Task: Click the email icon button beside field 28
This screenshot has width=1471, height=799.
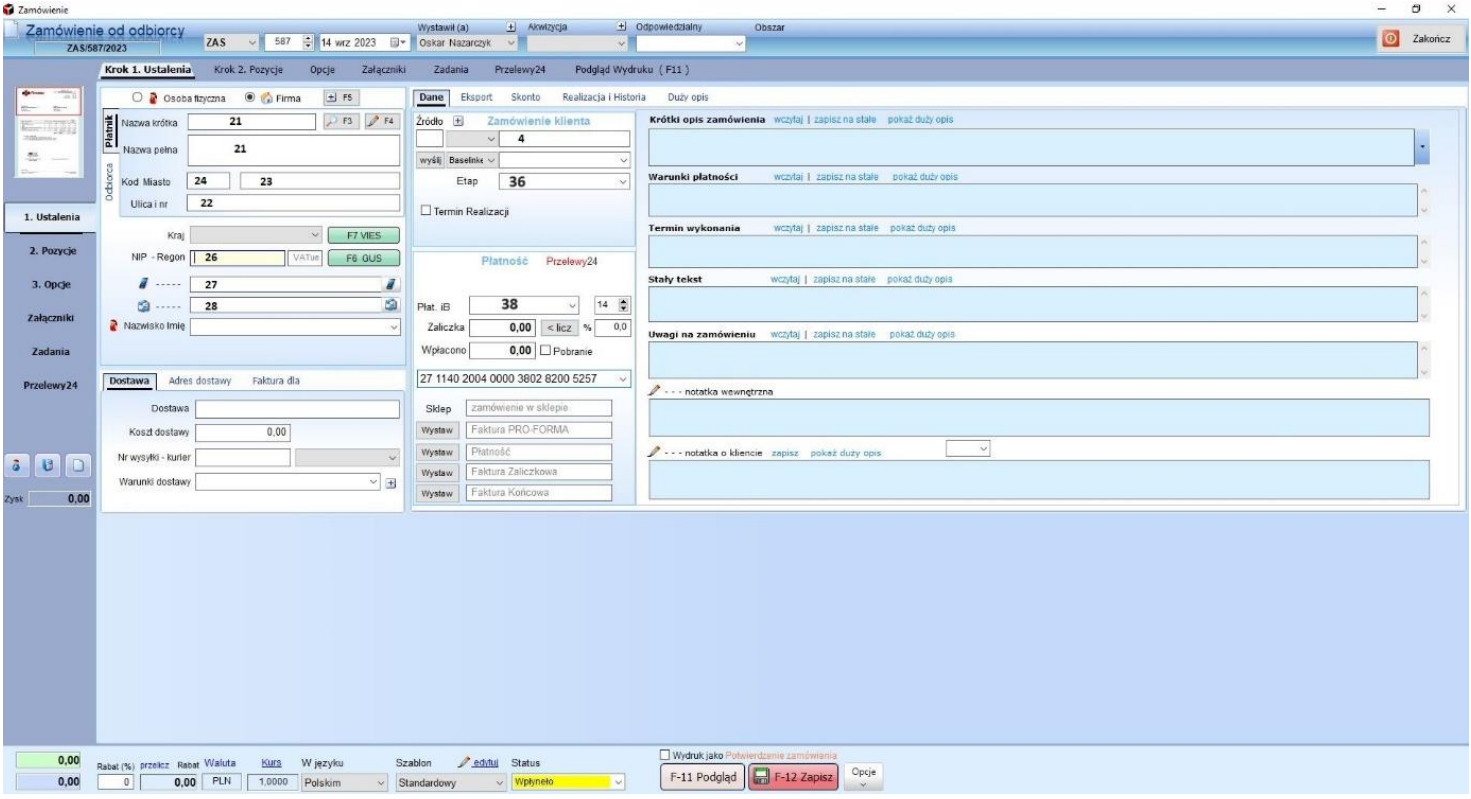Action: click(x=392, y=304)
